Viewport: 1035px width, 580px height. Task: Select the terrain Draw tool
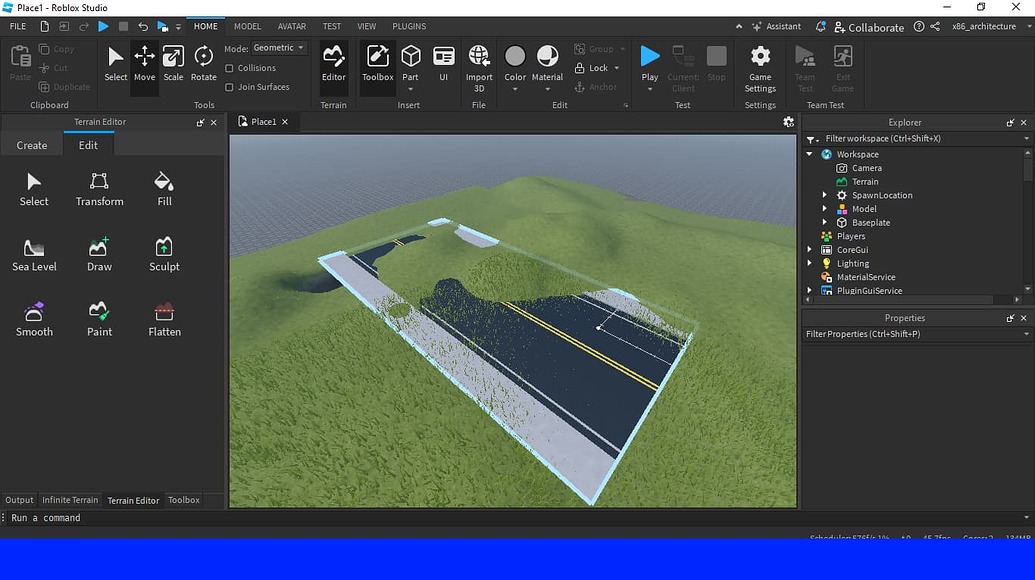click(99, 255)
